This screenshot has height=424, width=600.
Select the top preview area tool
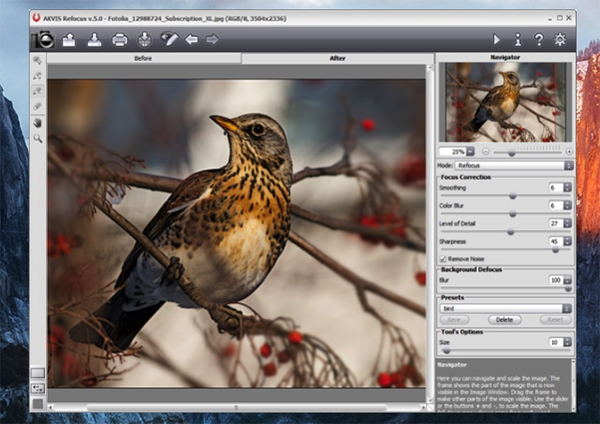point(38,60)
